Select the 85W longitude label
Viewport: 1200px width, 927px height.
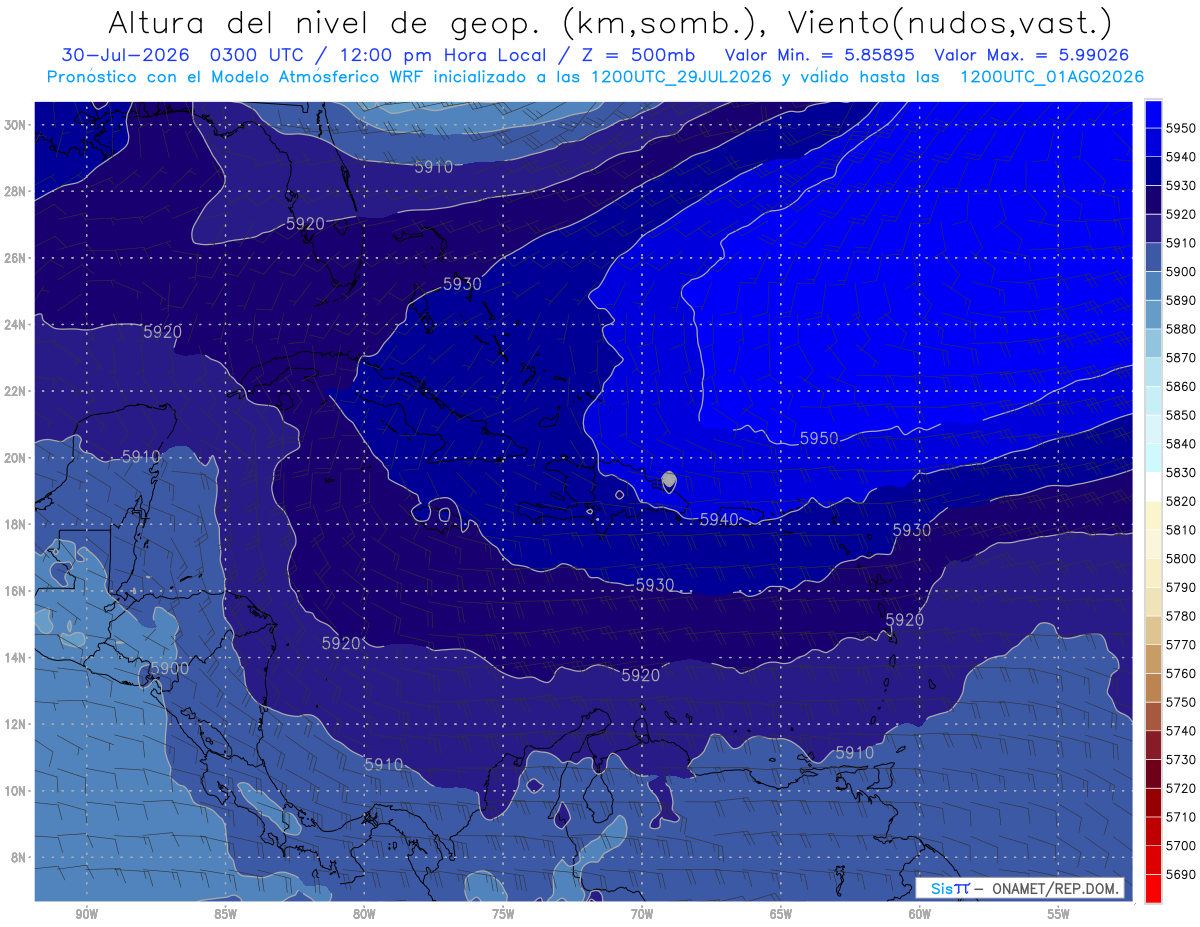click(225, 914)
